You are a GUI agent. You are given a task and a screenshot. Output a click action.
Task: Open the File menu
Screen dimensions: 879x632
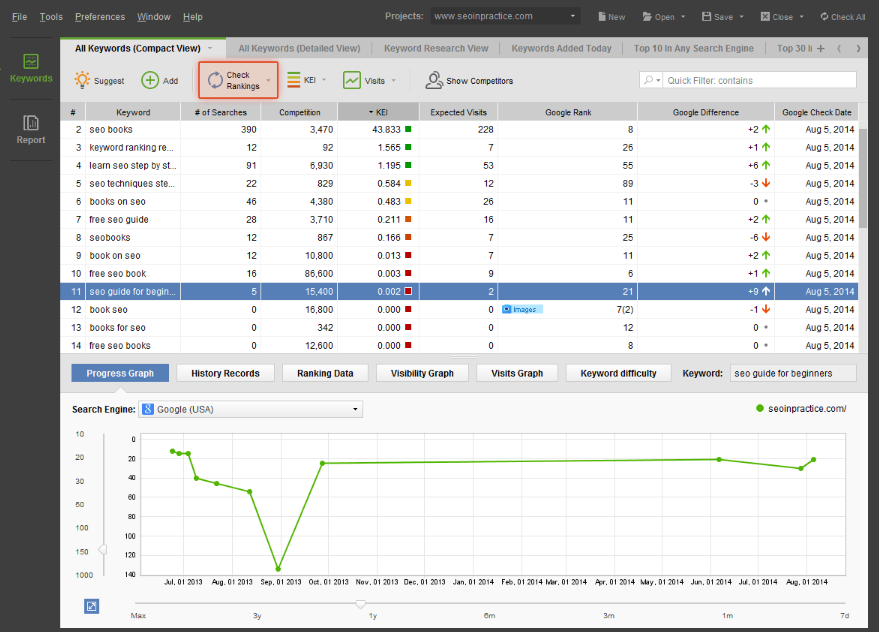(x=20, y=17)
